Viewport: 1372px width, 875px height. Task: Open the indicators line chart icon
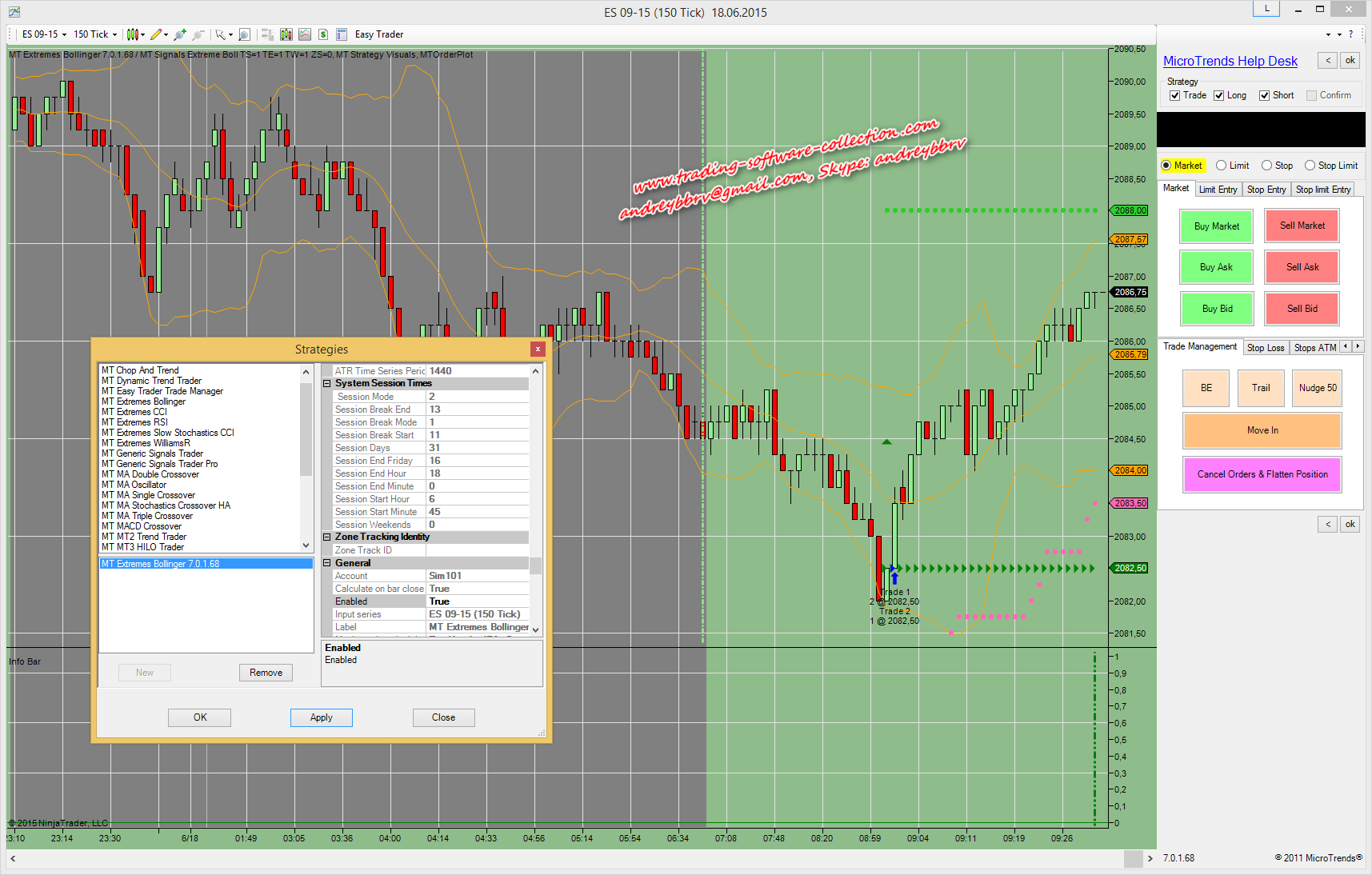click(x=305, y=34)
